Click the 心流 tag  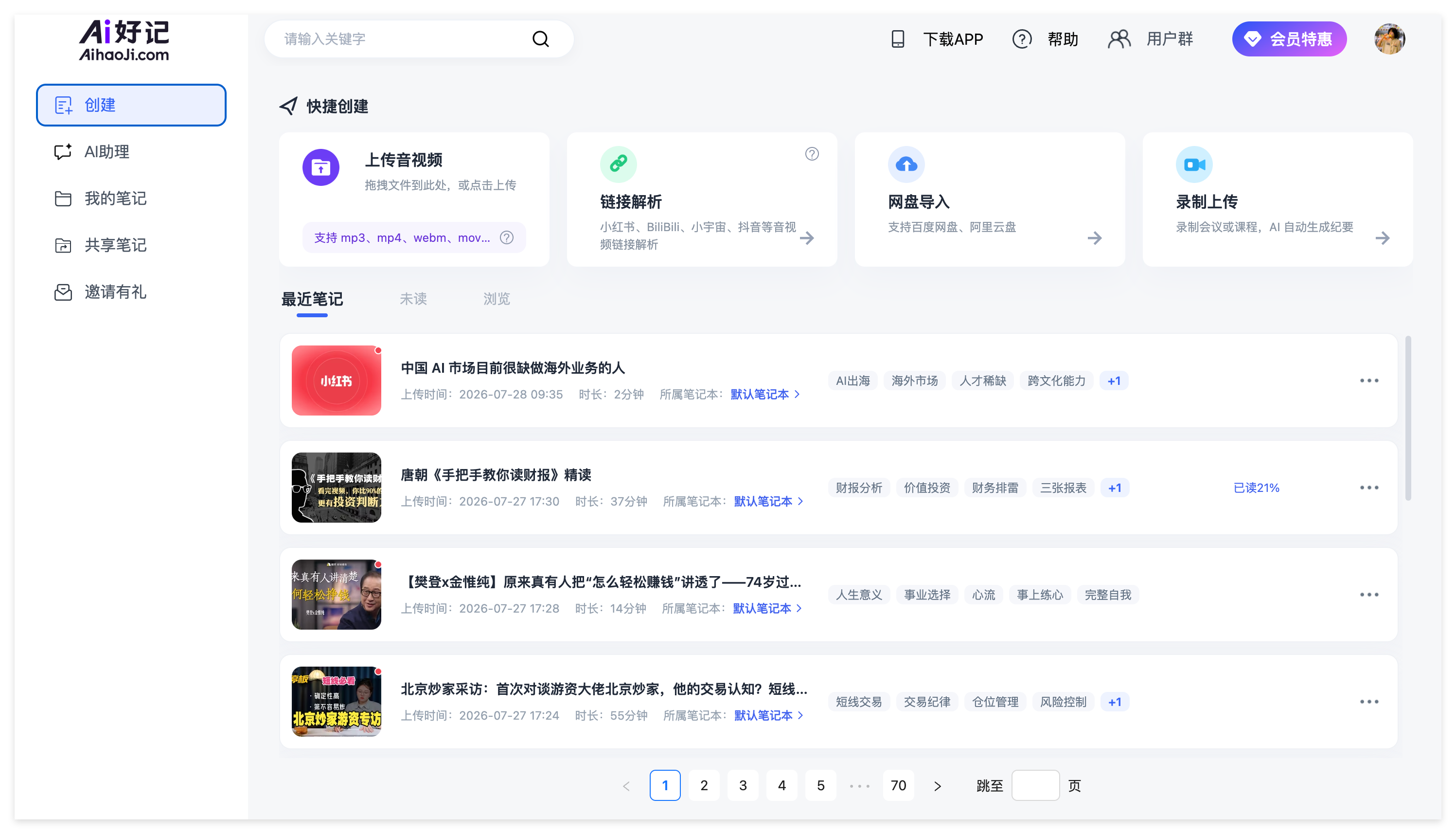[x=983, y=595]
